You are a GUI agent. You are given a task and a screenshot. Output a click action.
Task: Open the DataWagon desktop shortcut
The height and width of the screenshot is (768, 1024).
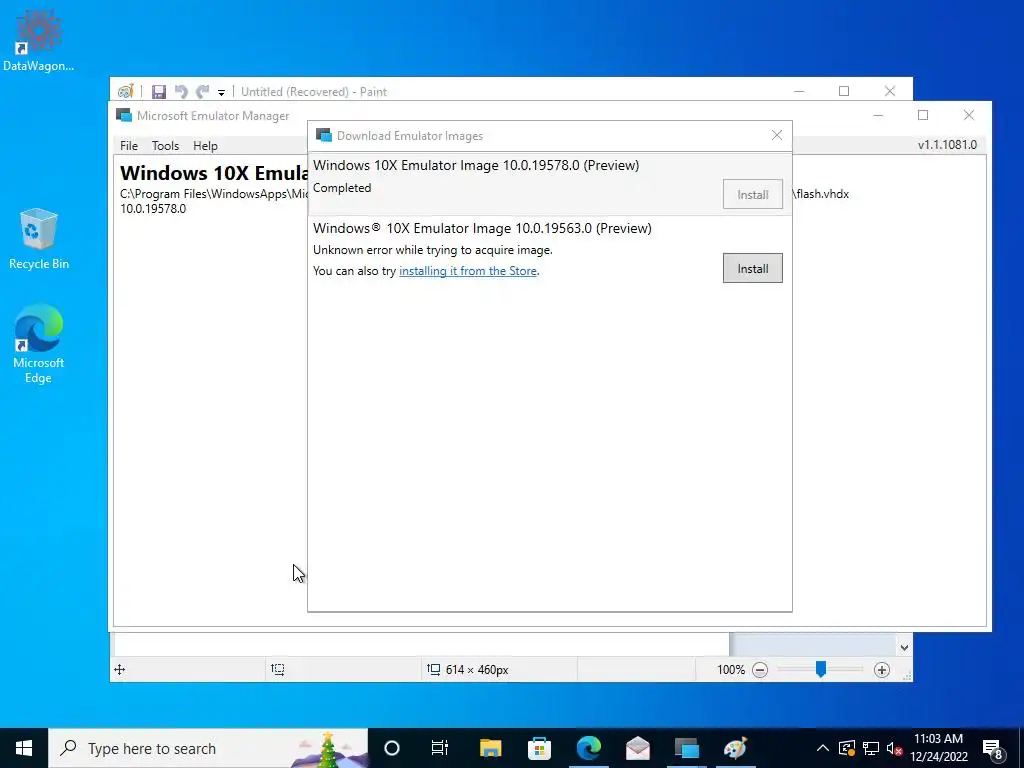(x=38, y=40)
